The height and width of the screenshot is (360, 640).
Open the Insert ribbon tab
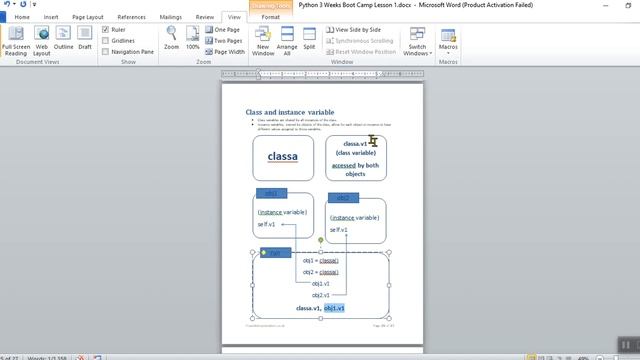point(51,17)
